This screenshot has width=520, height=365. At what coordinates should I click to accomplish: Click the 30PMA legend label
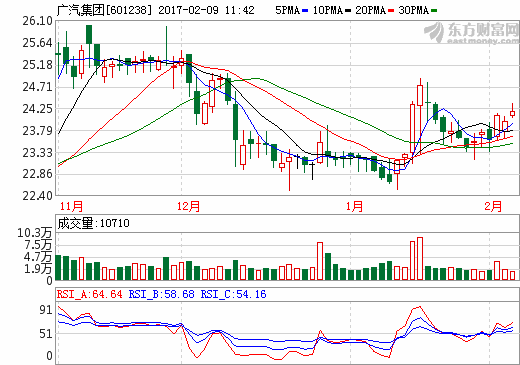[x=414, y=10]
